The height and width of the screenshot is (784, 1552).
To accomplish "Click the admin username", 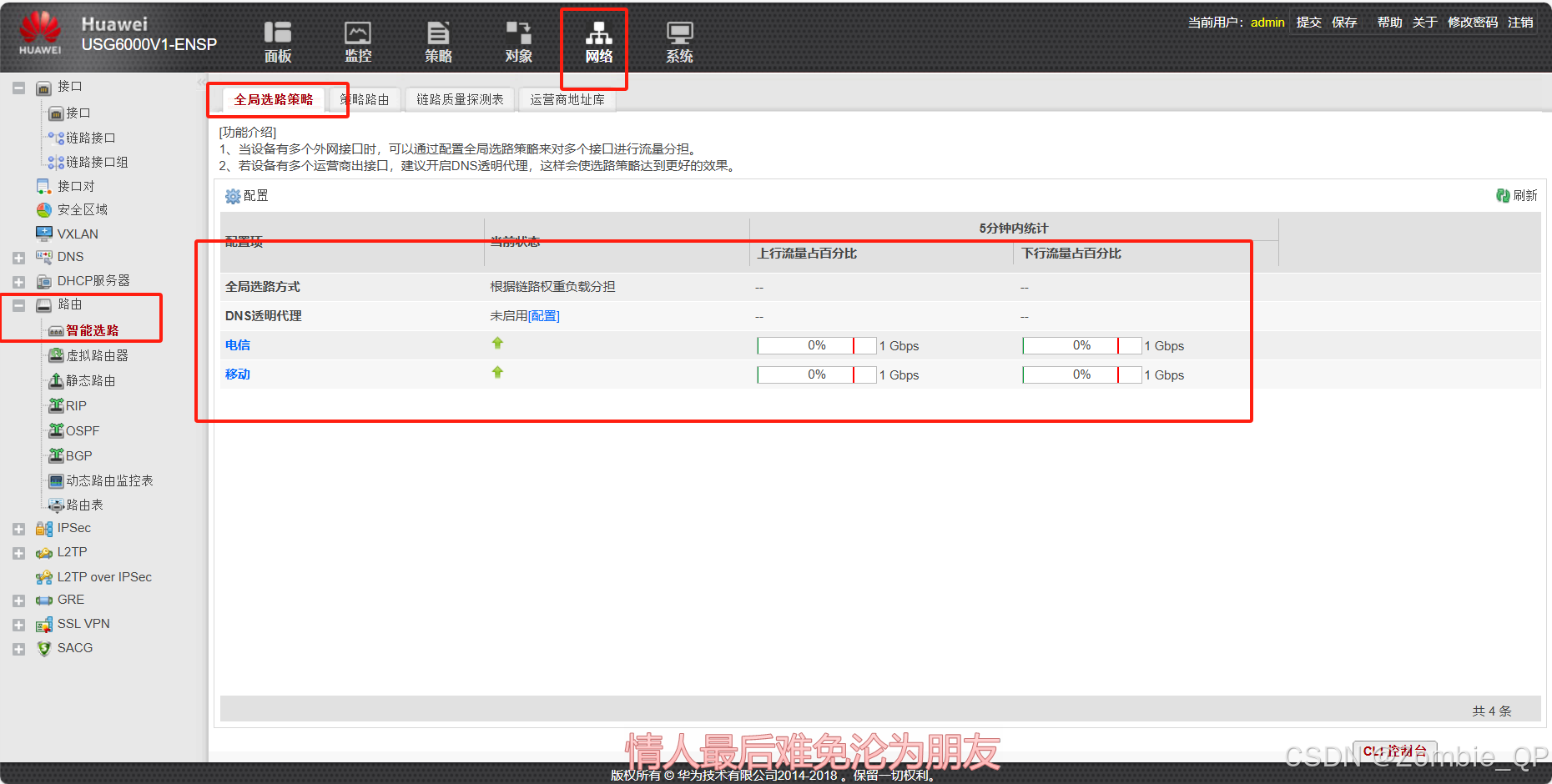I will [x=1267, y=23].
